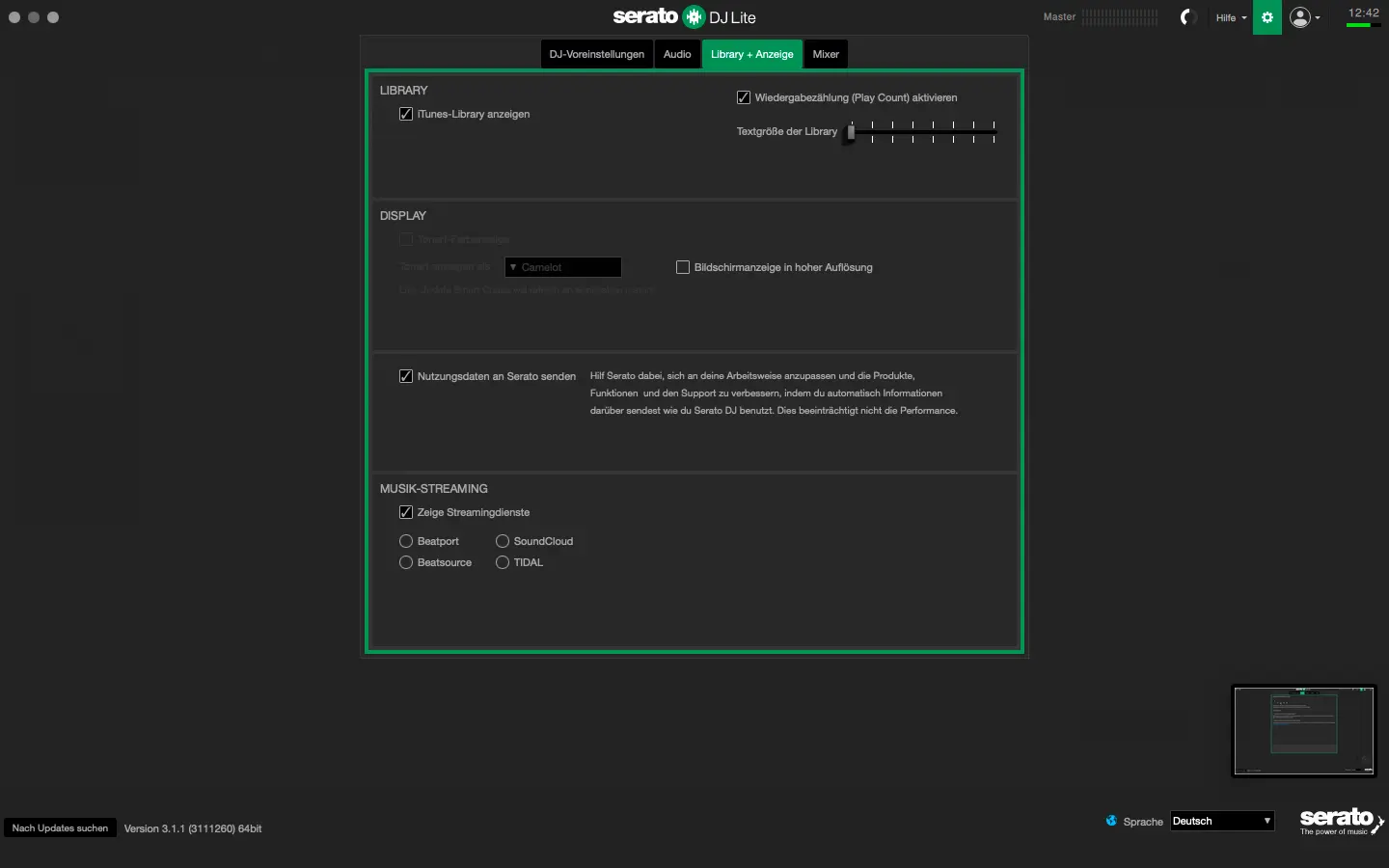Uncheck iTunes-Library anzeigen checkbox
This screenshot has height=868, width=1389.
pos(406,114)
